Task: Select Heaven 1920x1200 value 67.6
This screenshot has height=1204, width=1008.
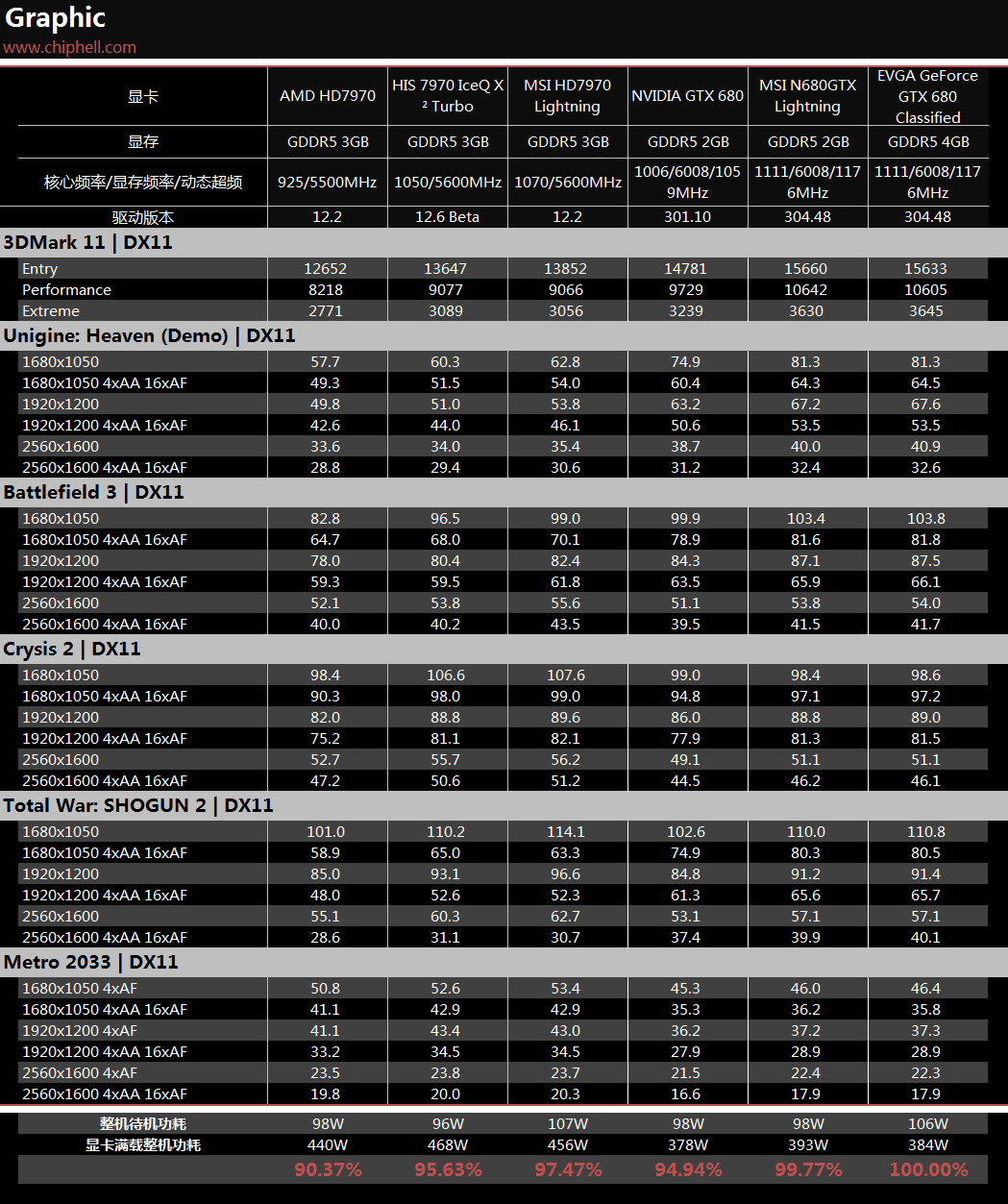Action: 926,405
